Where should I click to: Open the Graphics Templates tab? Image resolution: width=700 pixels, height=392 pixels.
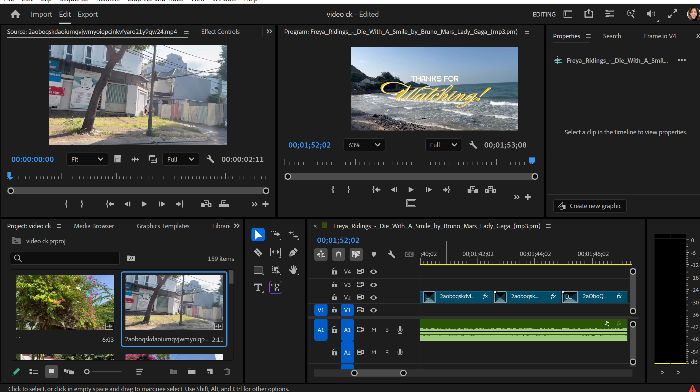(x=163, y=226)
